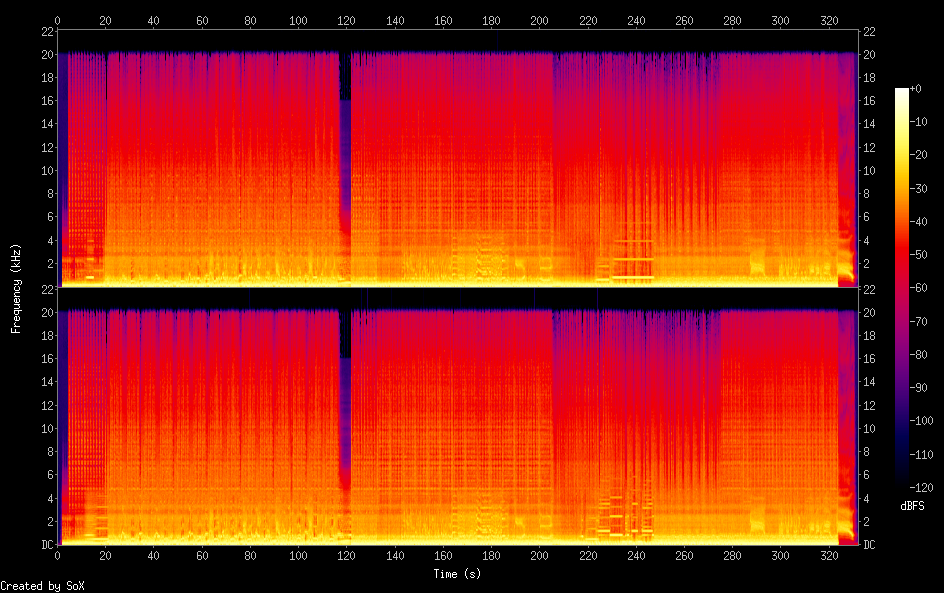
Task: Select the "-120" color scale label
Action: point(921,488)
